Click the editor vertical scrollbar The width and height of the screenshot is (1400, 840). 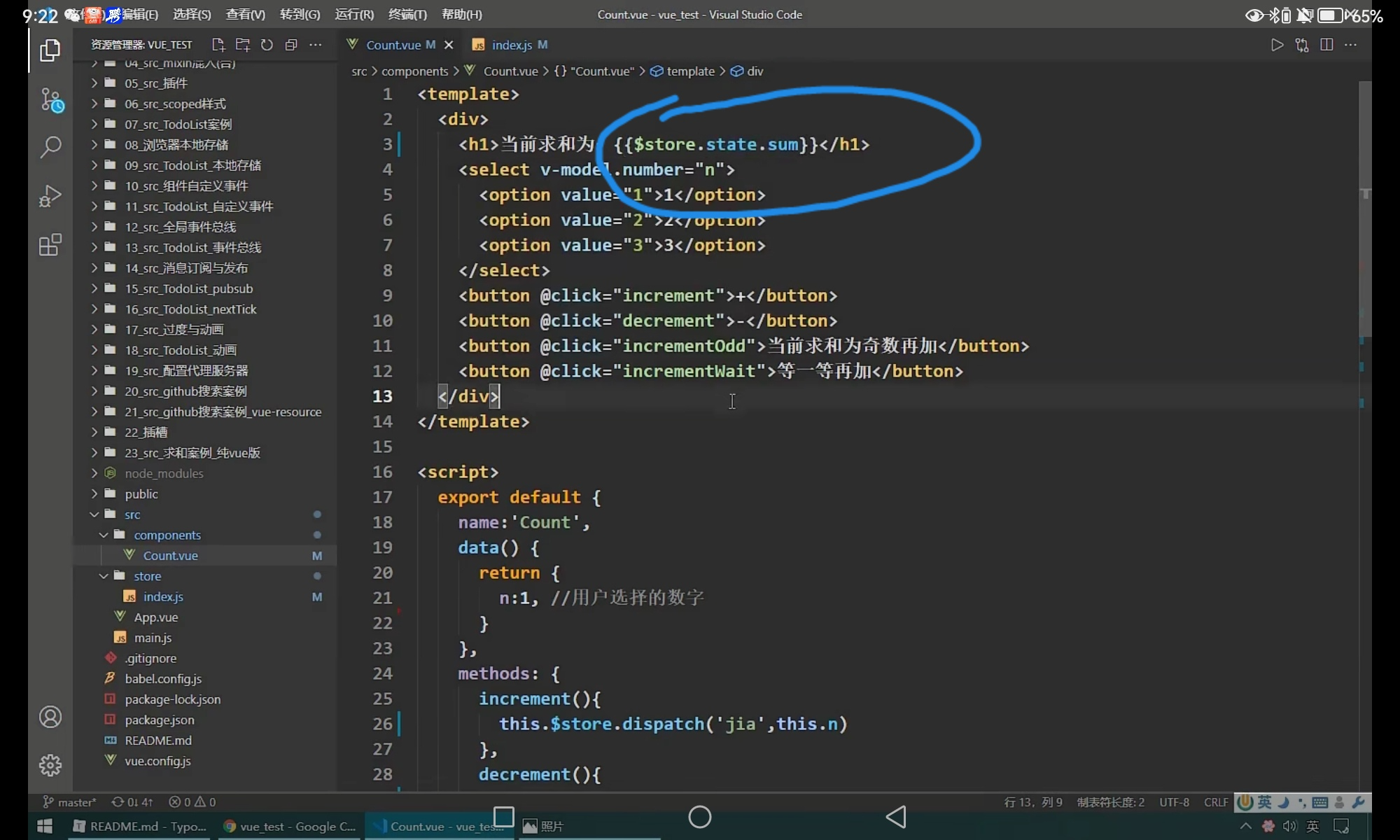pyautogui.click(x=1365, y=210)
